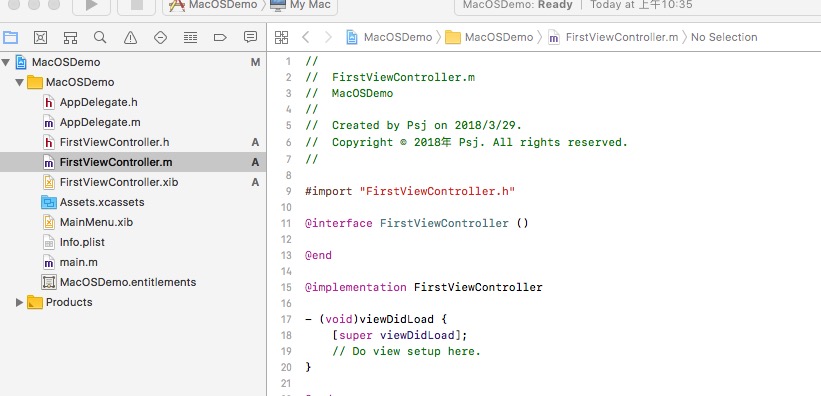The height and width of the screenshot is (396, 821).
Task: Click line number 17 in gutter
Action: pos(286,319)
